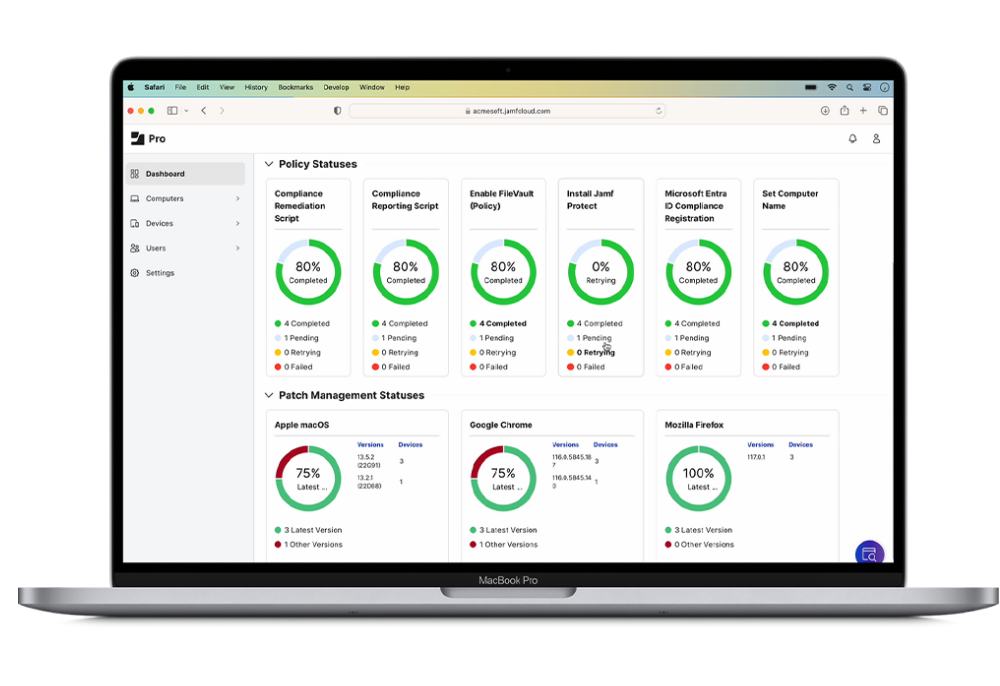The image size is (1000, 686).
Task: Select Dashboard in the sidebar
Action: [165, 174]
